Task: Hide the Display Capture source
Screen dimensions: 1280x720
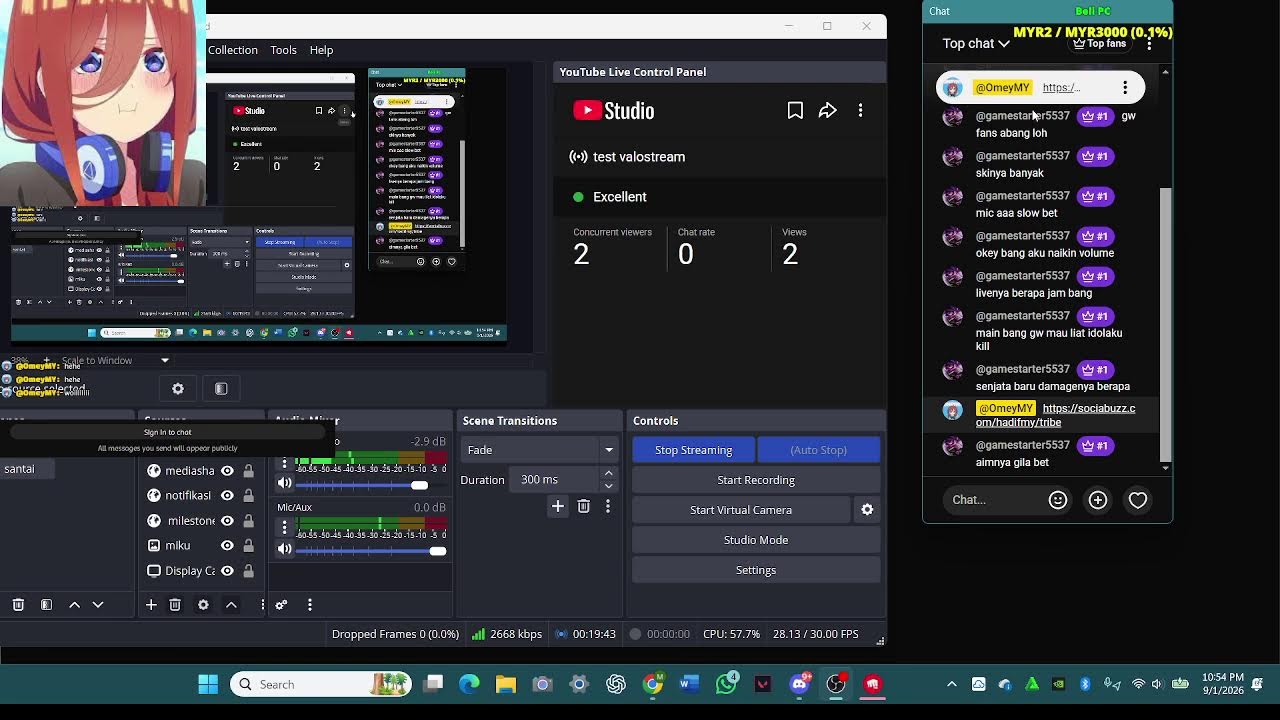Action: click(227, 571)
